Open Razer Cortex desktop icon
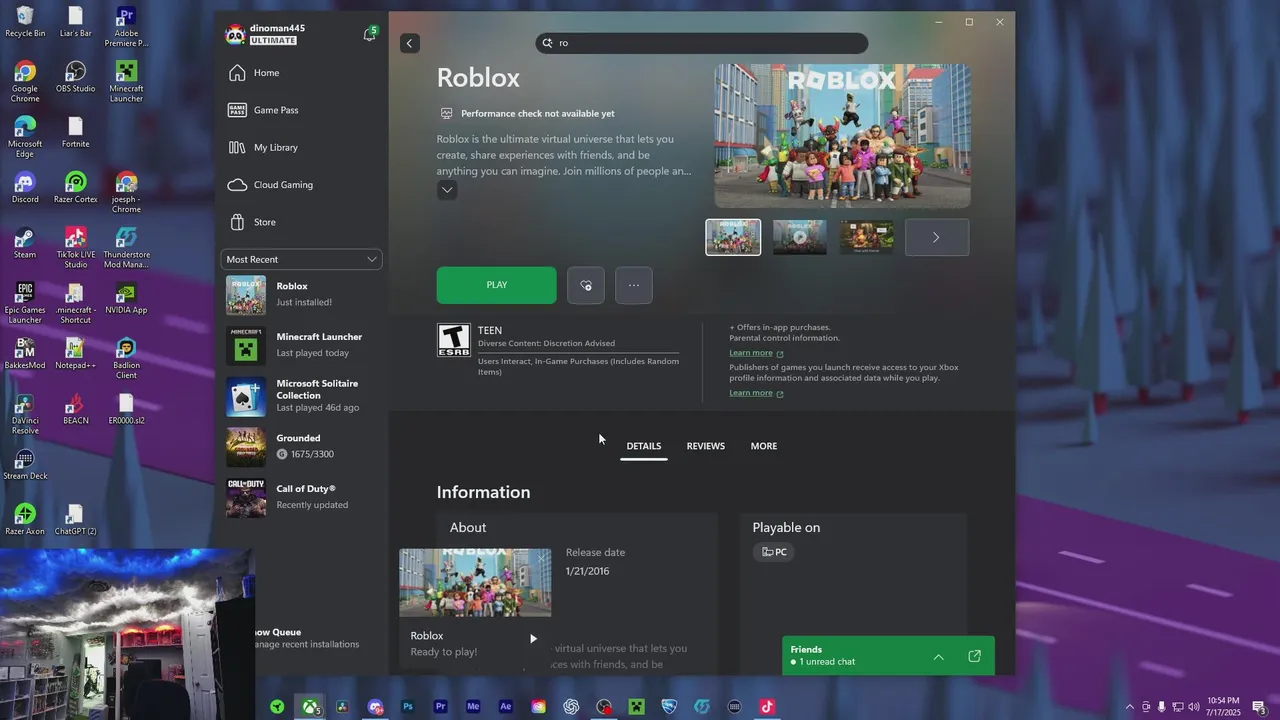This screenshot has width=1280, height=720. (x=76, y=188)
